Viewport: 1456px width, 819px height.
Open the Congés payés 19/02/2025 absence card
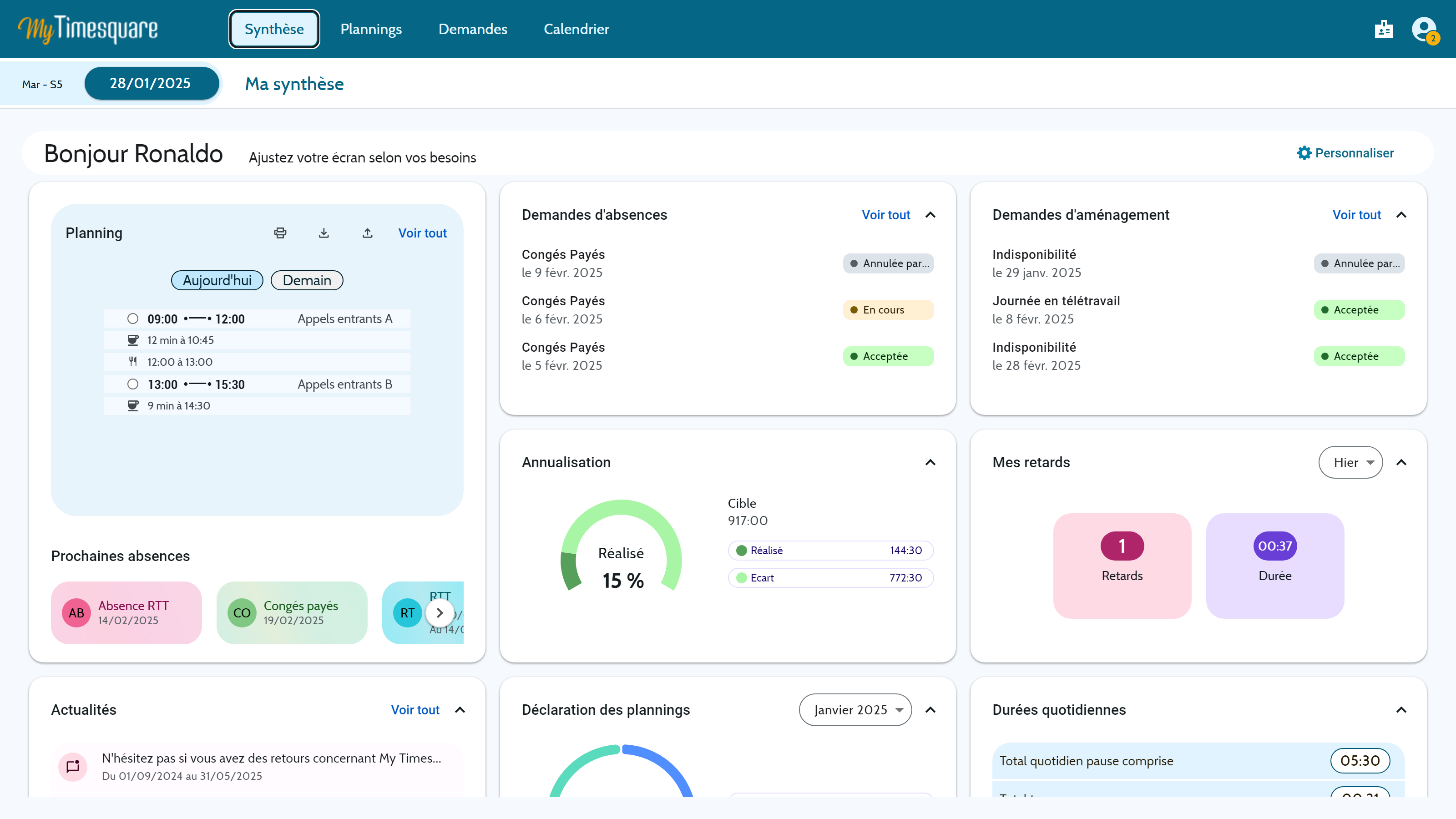(292, 613)
